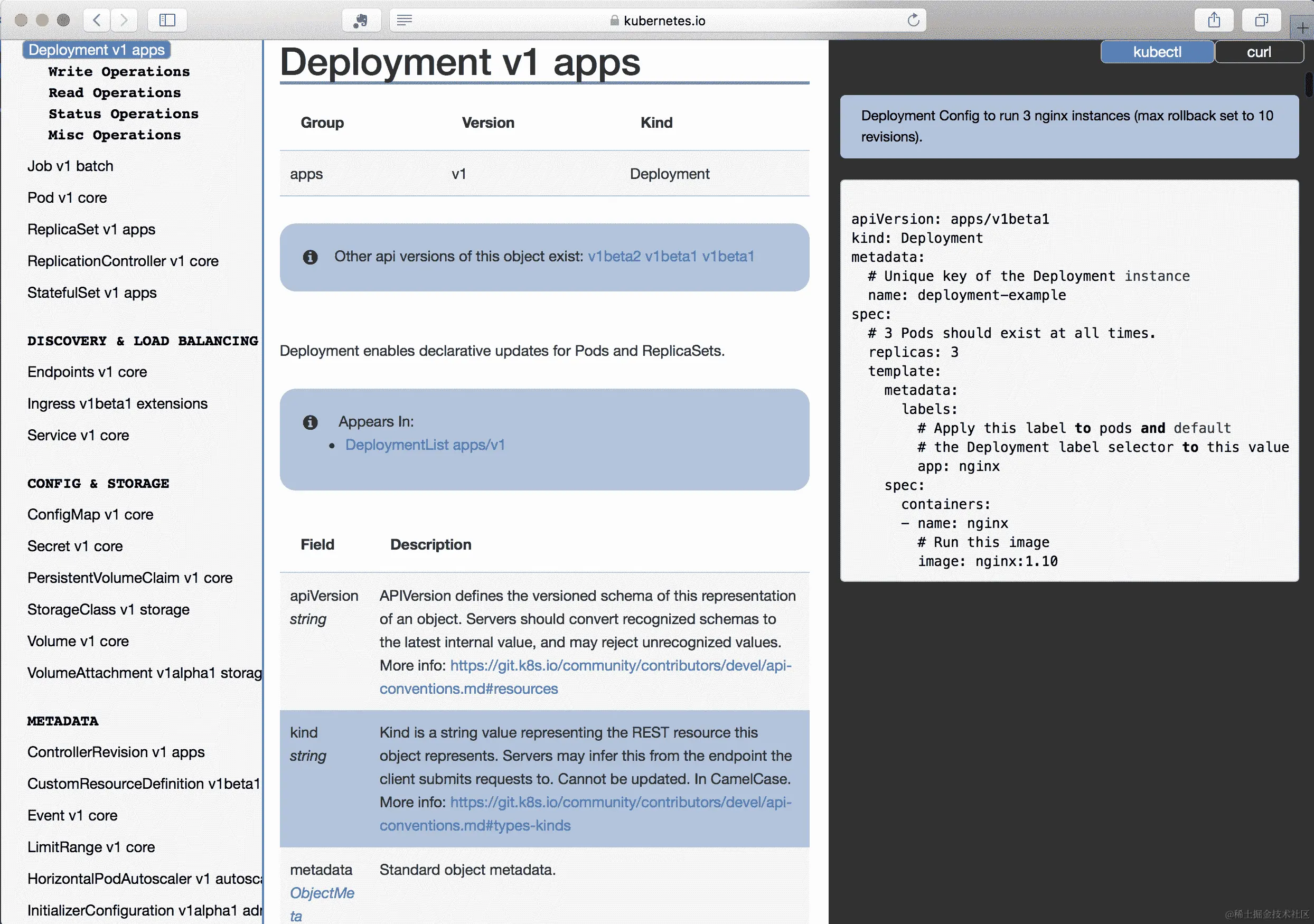This screenshot has height=924, width=1314.
Task: Toggle the Safari sidebar button
Action: pos(167,21)
